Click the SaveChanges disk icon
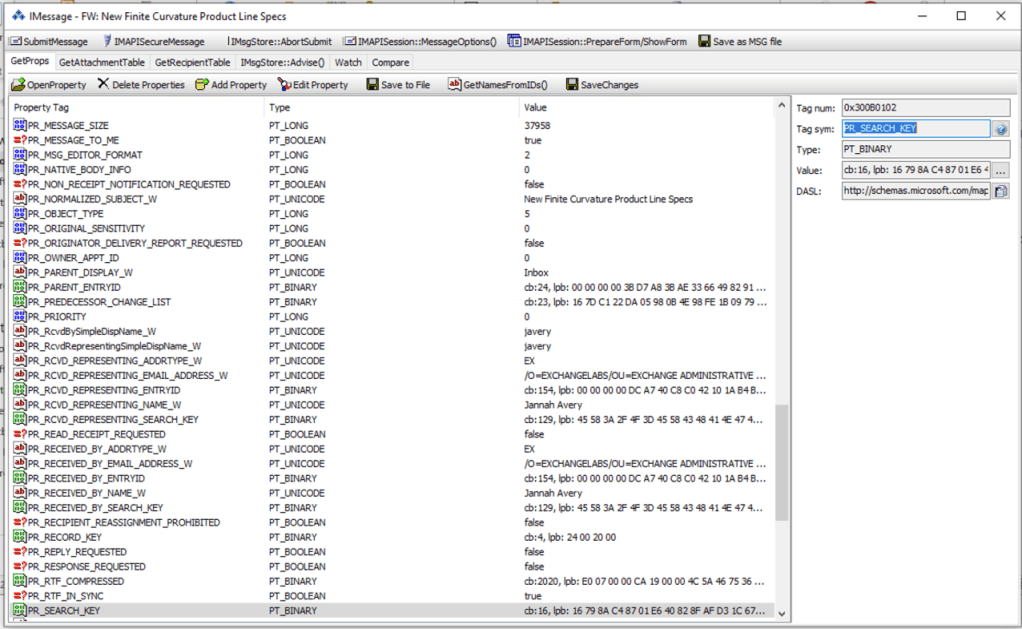The image size is (1022, 629). click(572, 85)
